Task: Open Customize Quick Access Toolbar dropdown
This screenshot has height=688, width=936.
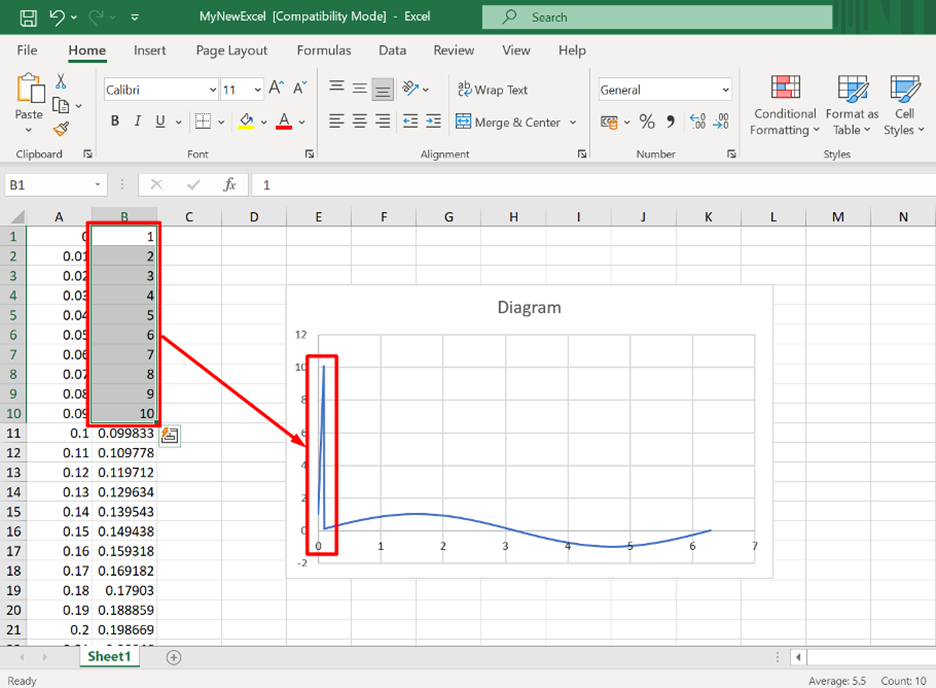Action: 135,17
